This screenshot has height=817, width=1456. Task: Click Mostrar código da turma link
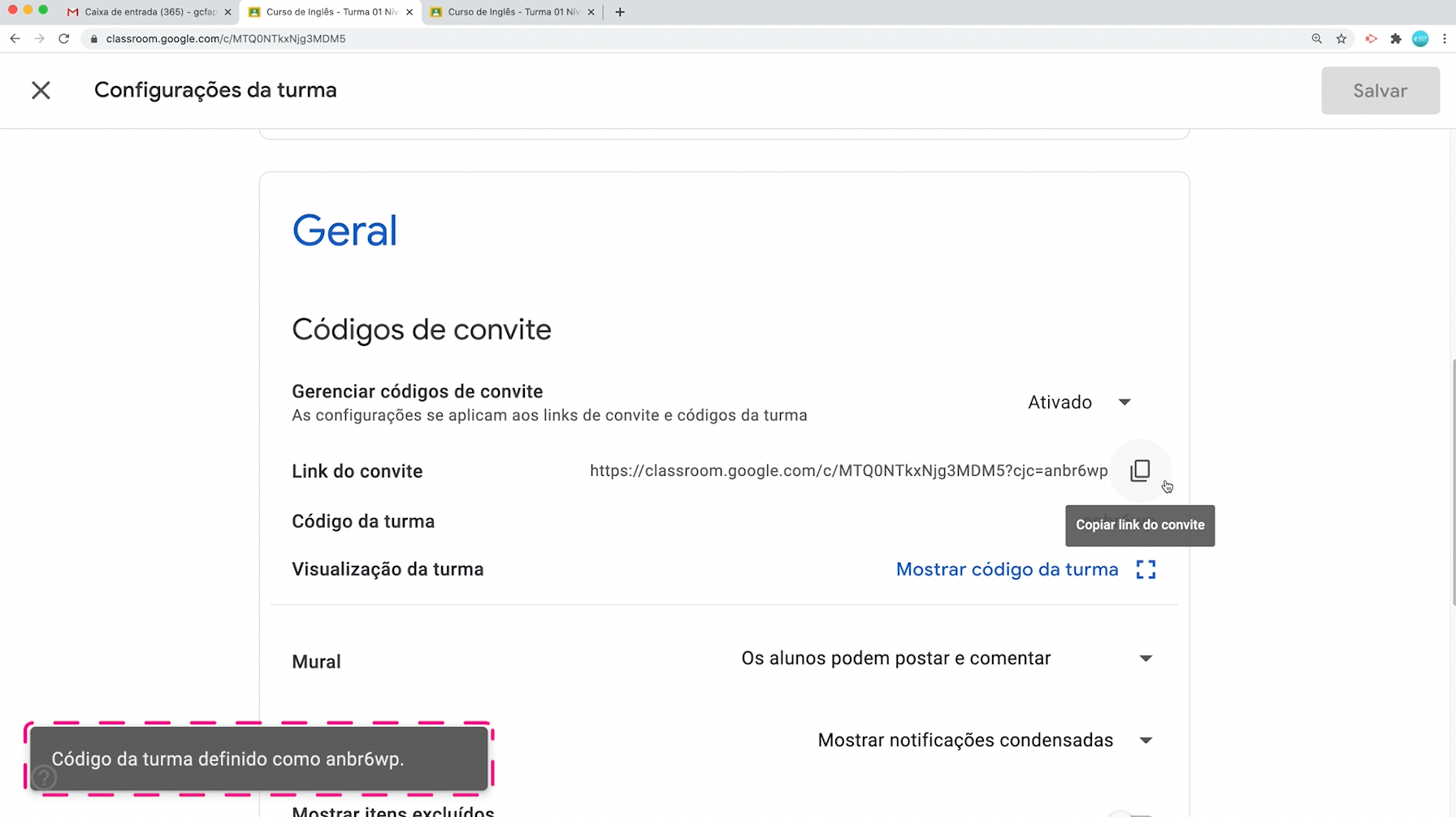(1007, 569)
